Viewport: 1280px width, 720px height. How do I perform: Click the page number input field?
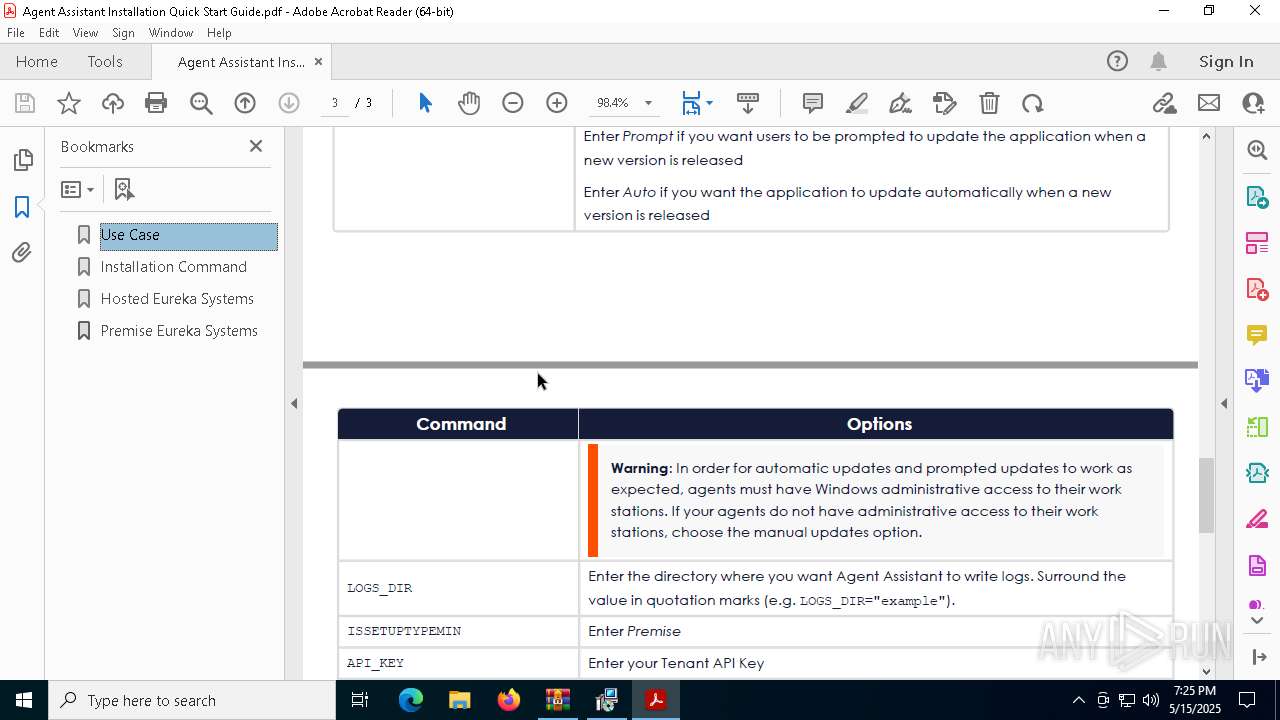[335, 103]
